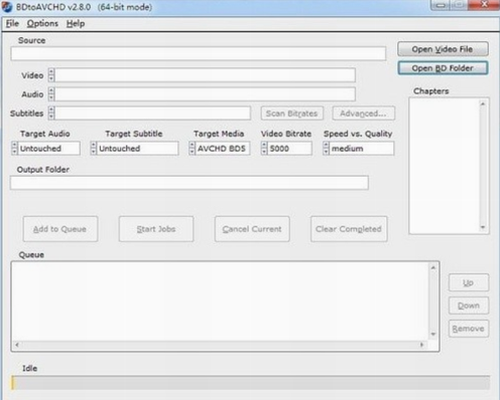Click the Down button beside Queue
Viewport: 500px width, 400px height.
point(469,306)
